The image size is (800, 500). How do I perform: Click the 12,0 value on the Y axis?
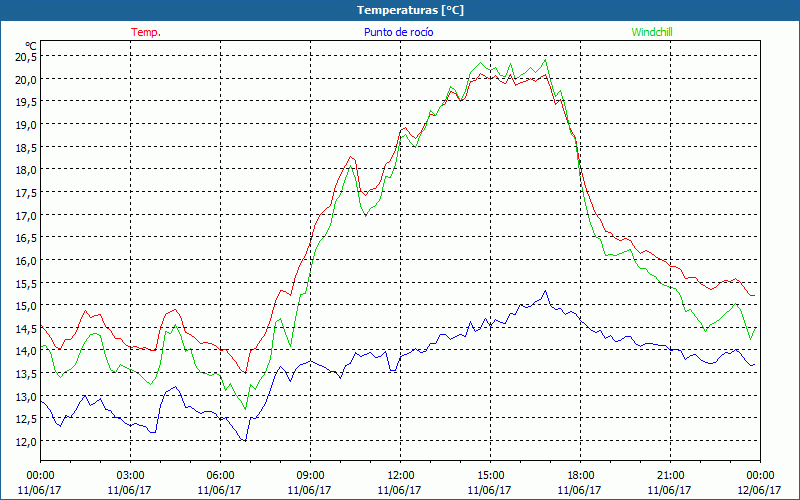click(26, 441)
